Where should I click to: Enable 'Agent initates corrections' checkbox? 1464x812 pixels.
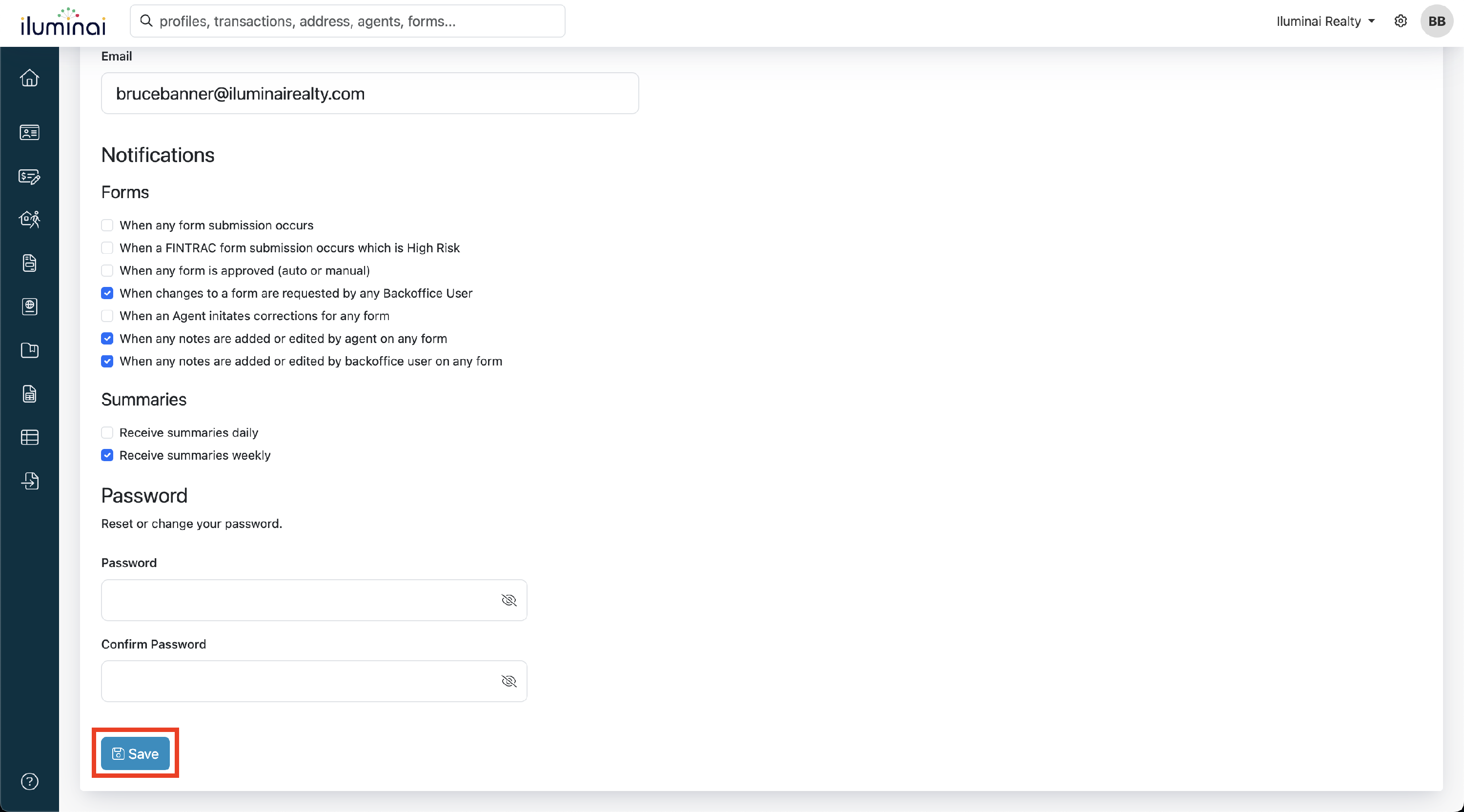tap(107, 316)
